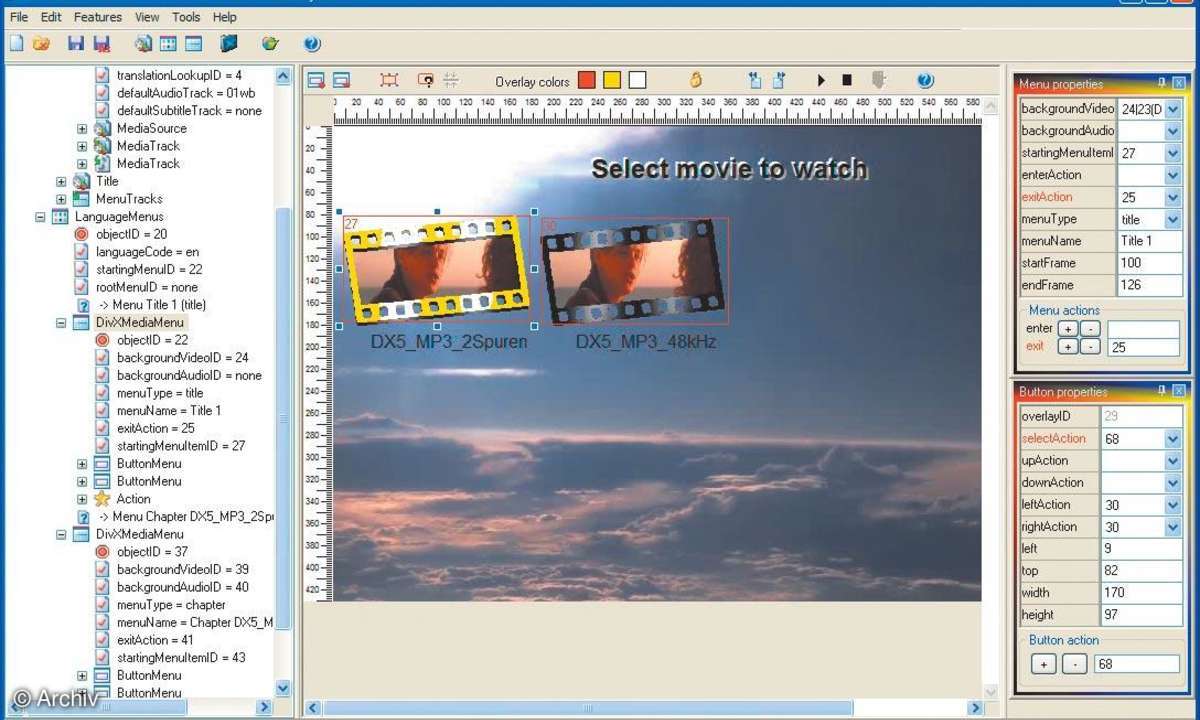Image resolution: width=1200 pixels, height=720 pixels.
Task: Open the Tools menu
Action: [186, 17]
